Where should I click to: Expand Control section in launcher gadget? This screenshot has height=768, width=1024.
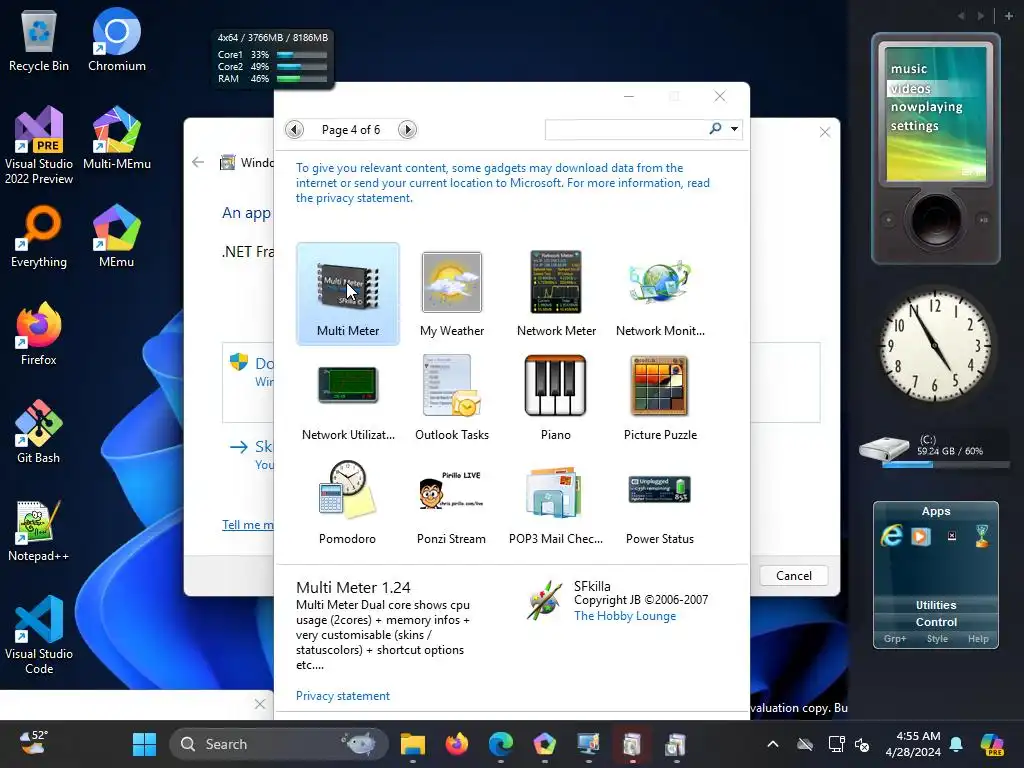[936, 622]
